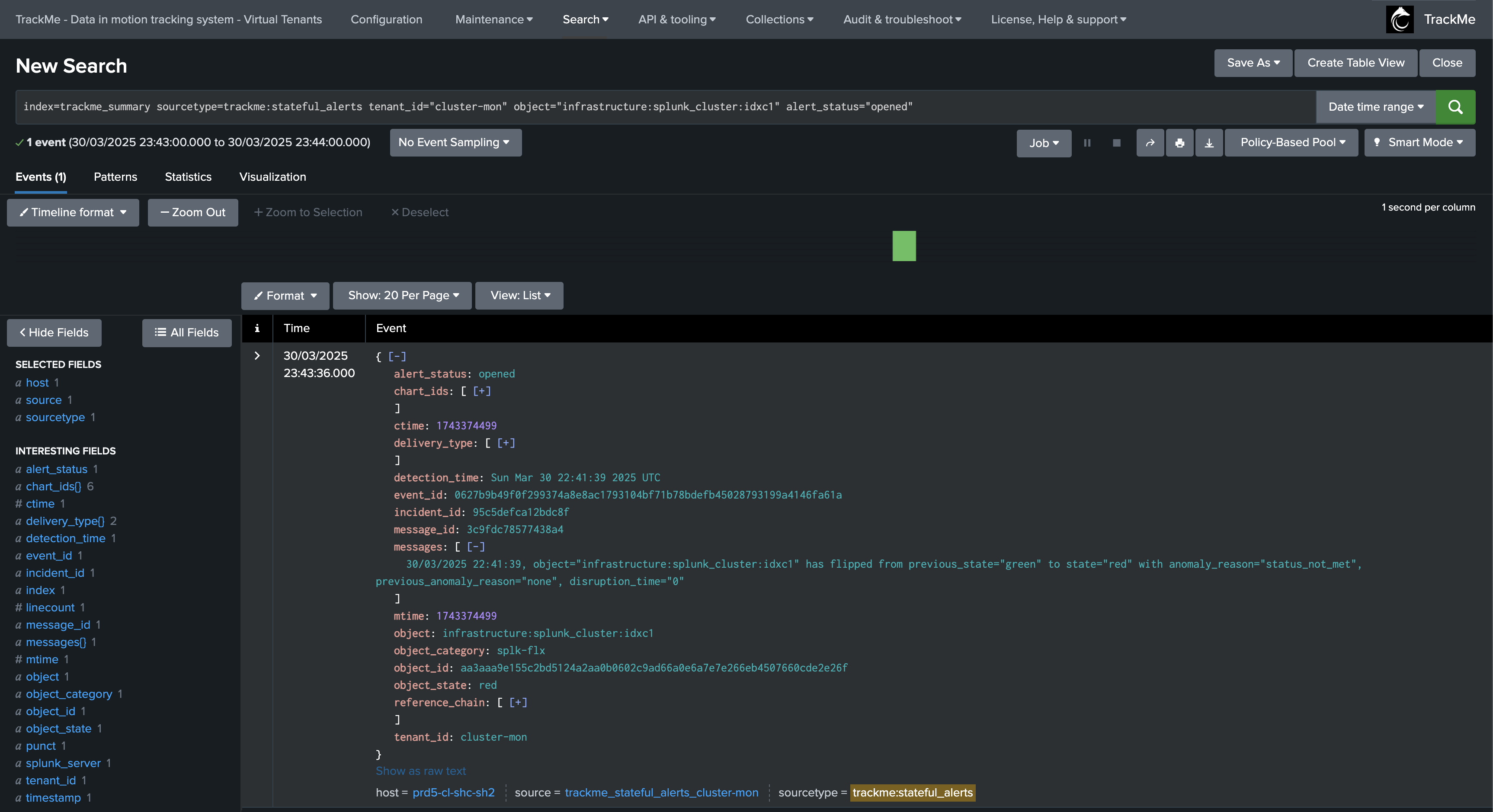
Task: Stop the search job
Action: 1116,143
